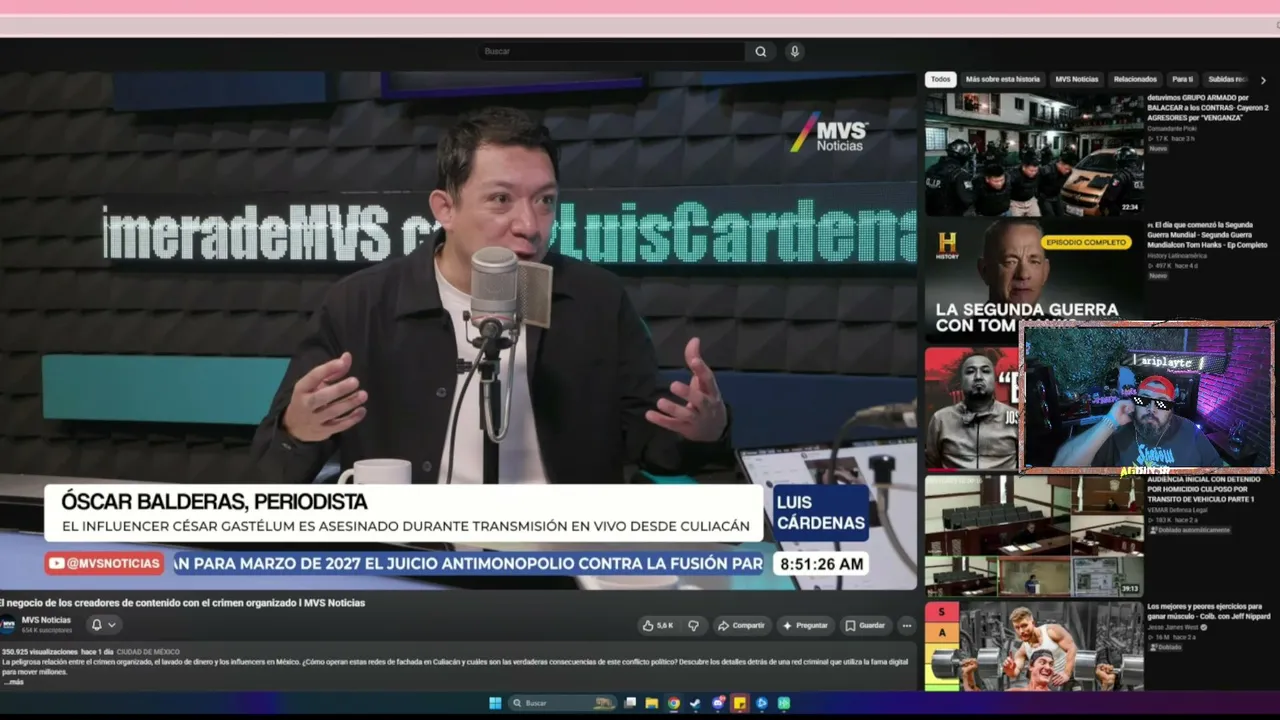Click the search magnifier icon in YouTube
Viewport: 1280px width, 720px height.
[x=761, y=52]
